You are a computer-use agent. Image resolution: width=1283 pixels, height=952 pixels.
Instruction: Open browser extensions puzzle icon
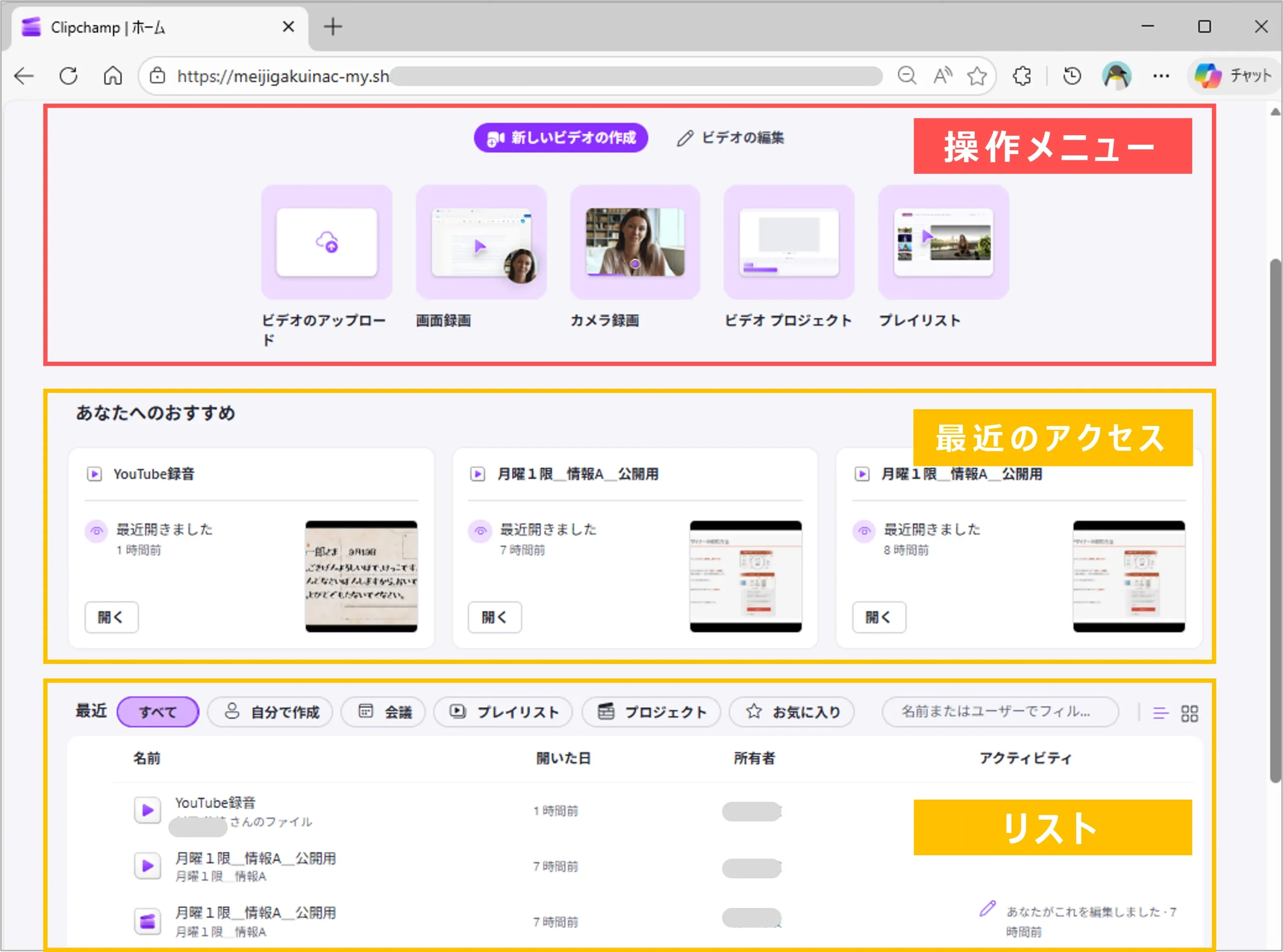pyautogui.click(x=1022, y=76)
